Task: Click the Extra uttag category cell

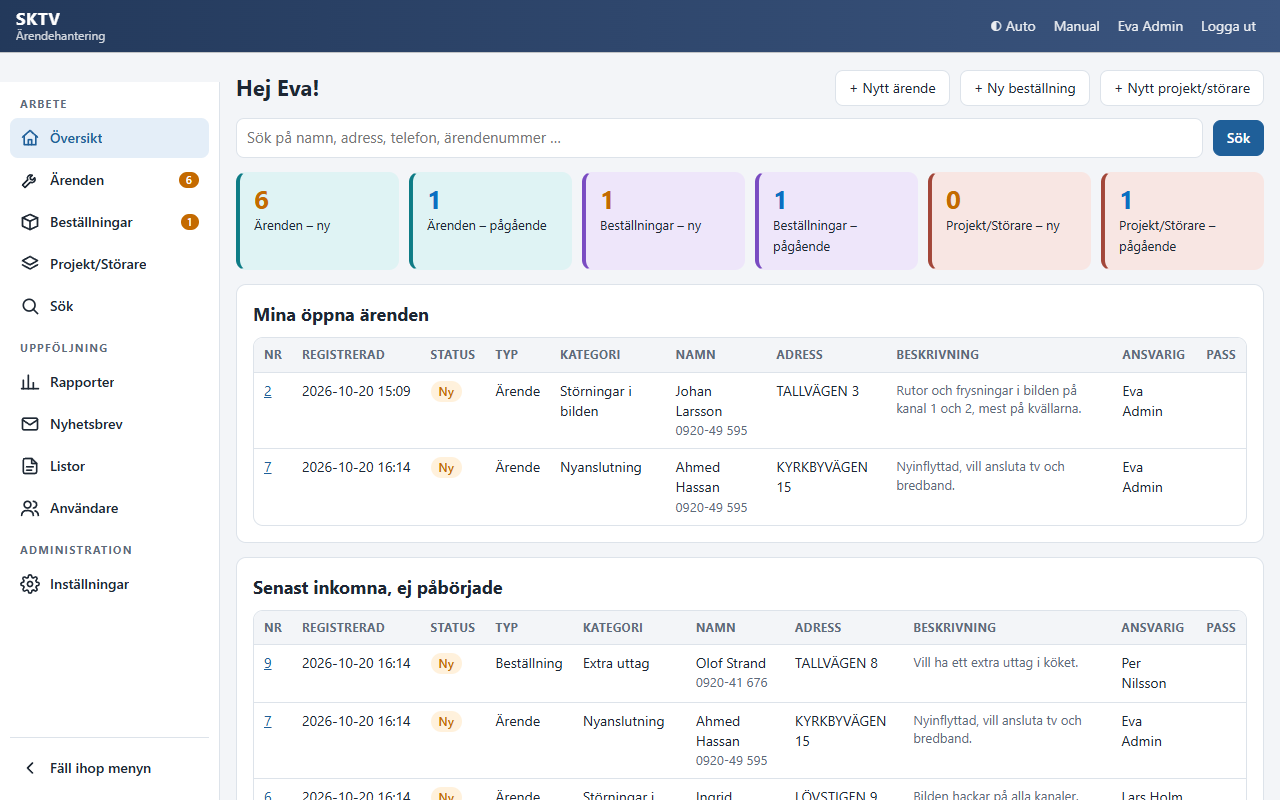Action: tap(616, 663)
